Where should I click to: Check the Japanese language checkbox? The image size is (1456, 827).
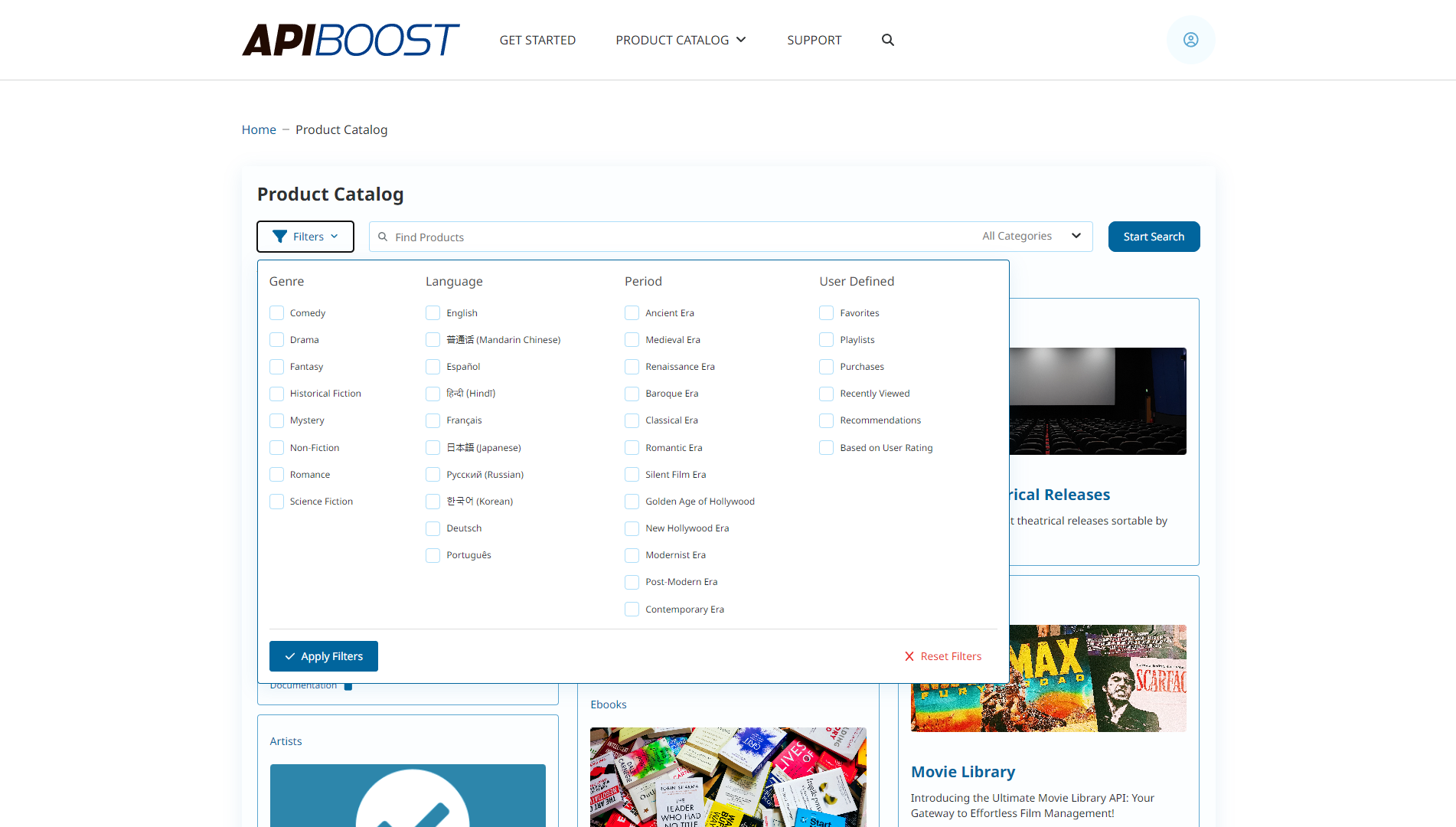[433, 448]
